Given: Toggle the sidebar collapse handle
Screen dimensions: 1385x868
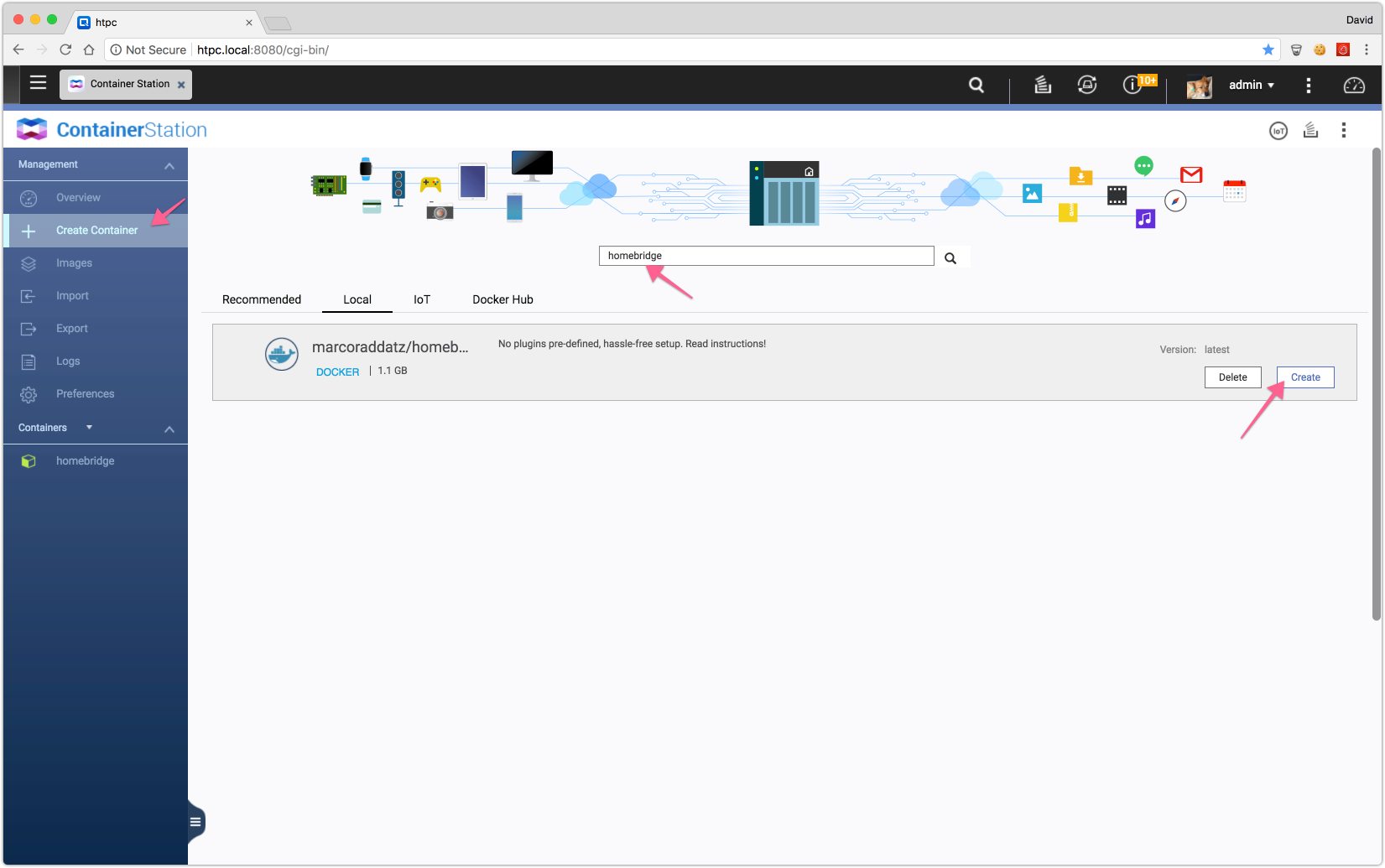Looking at the screenshot, I should click(x=195, y=822).
